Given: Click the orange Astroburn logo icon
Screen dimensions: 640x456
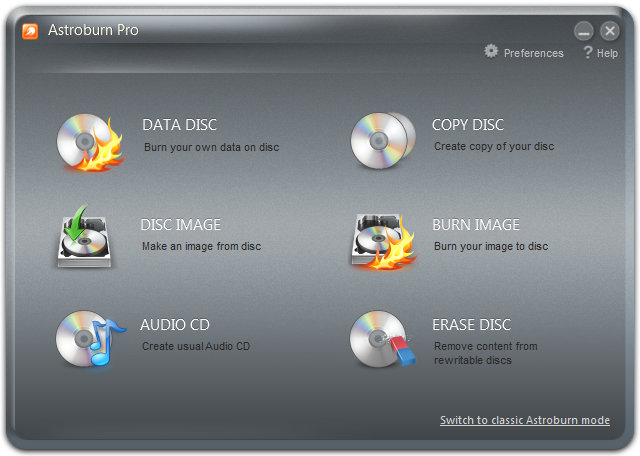Looking at the screenshot, I should (x=30, y=31).
